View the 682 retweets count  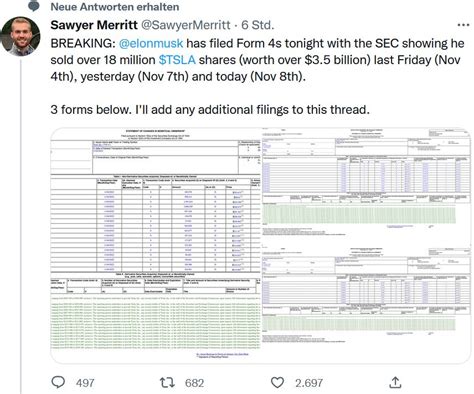click(x=194, y=383)
